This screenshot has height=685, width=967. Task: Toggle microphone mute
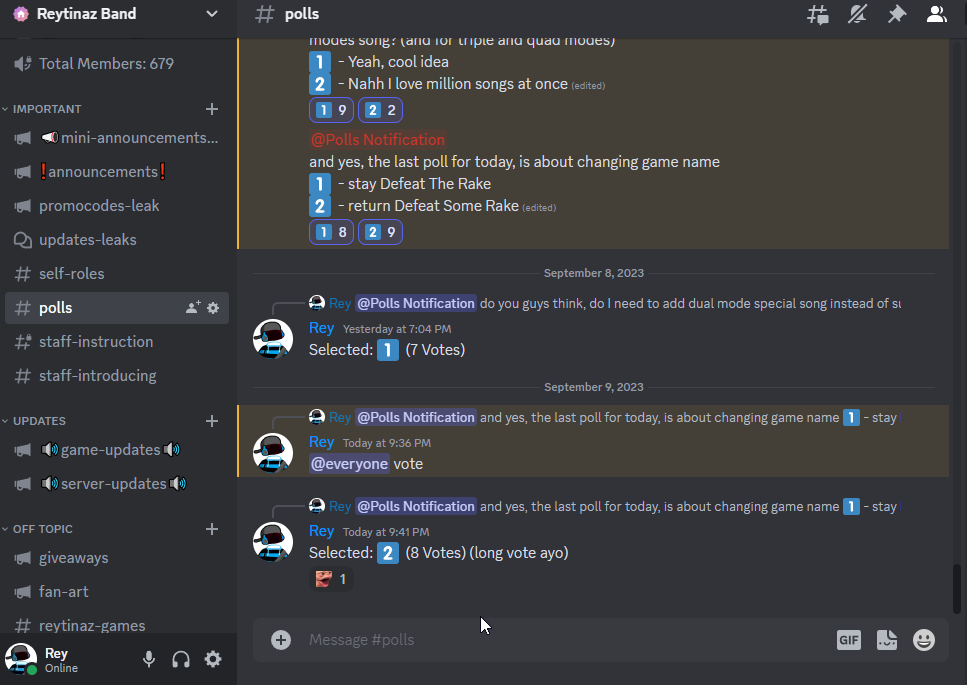149,659
